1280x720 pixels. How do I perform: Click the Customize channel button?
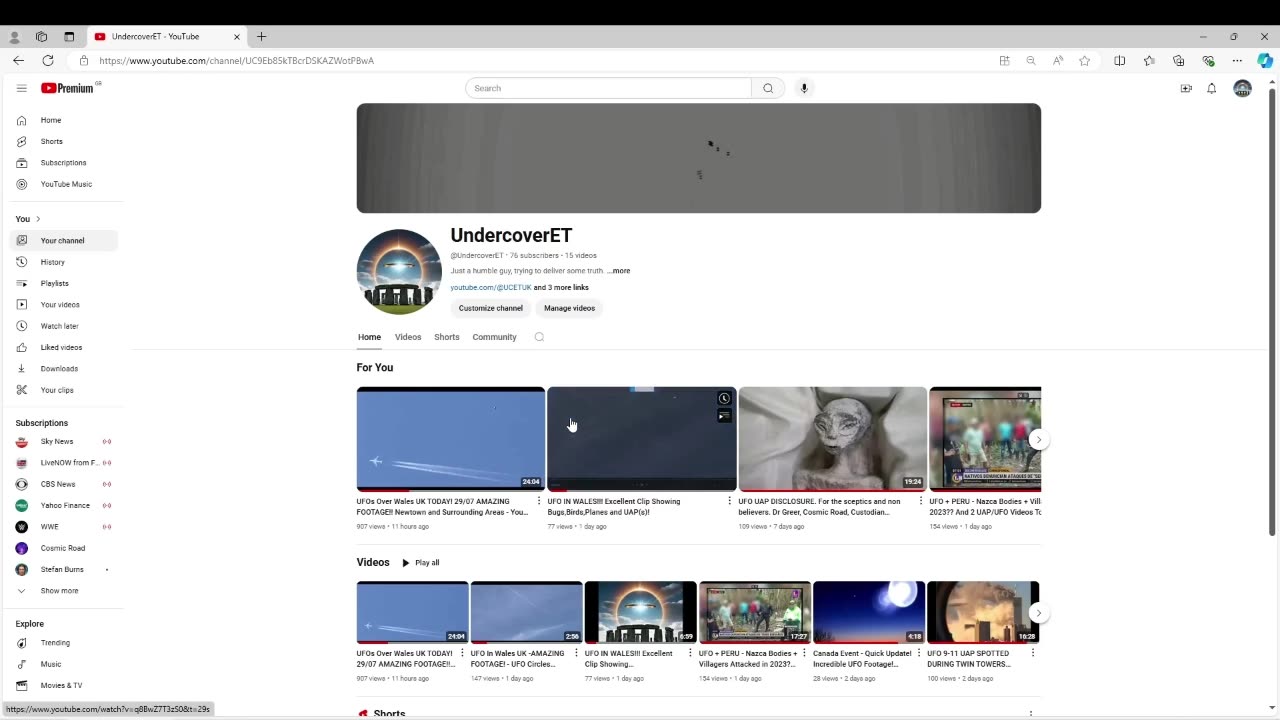pyautogui.click(x=491, y=308)
